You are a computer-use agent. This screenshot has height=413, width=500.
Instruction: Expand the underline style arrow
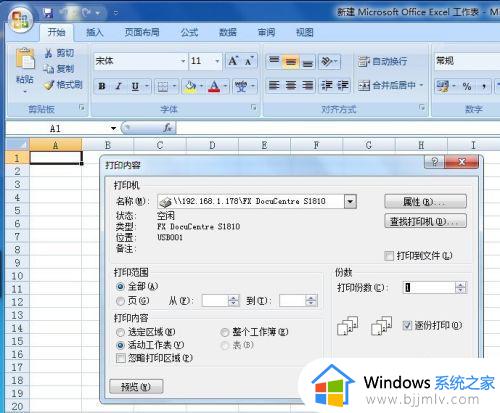click(x=147, y=86)
